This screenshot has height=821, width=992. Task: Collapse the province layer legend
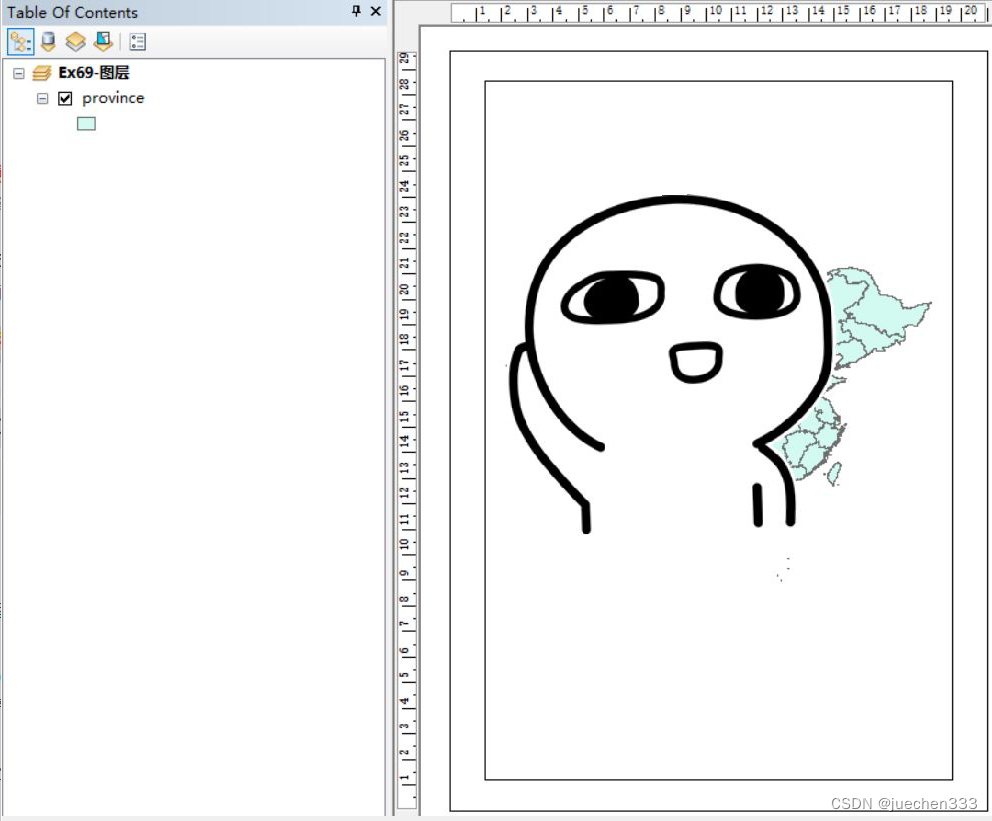[x=42, y=99]
